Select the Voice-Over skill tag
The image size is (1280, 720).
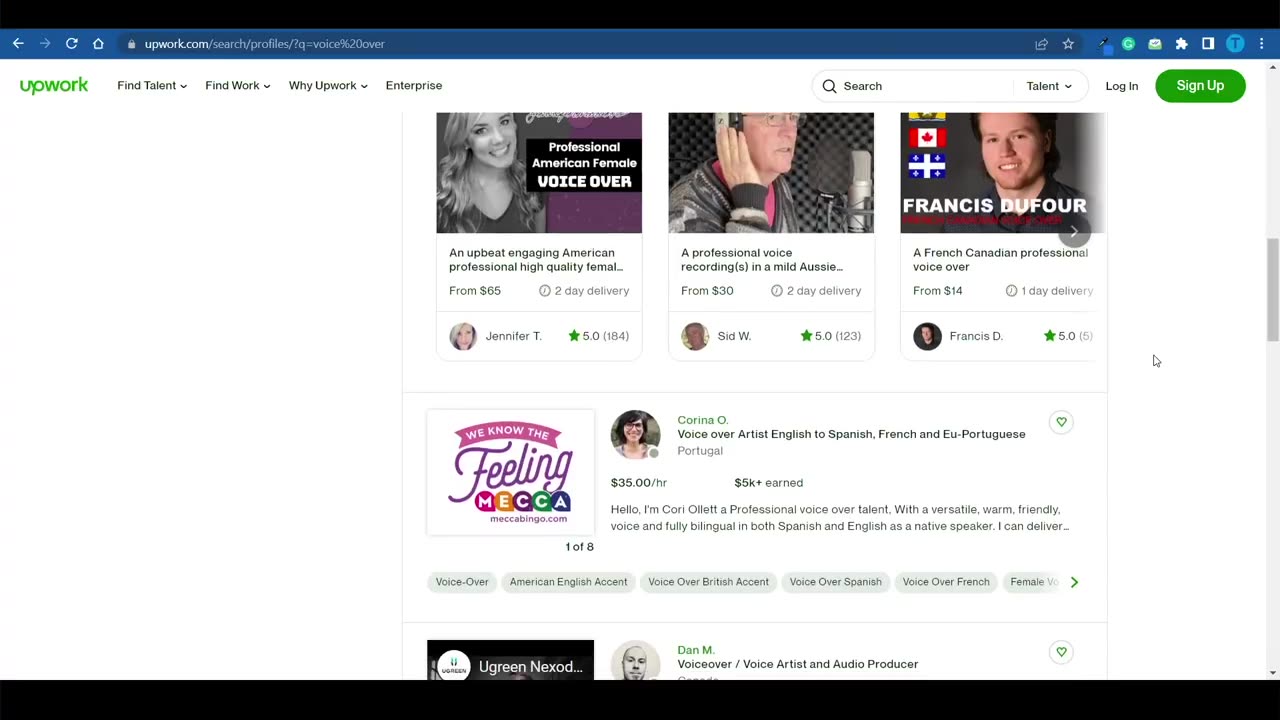[462, 582]
